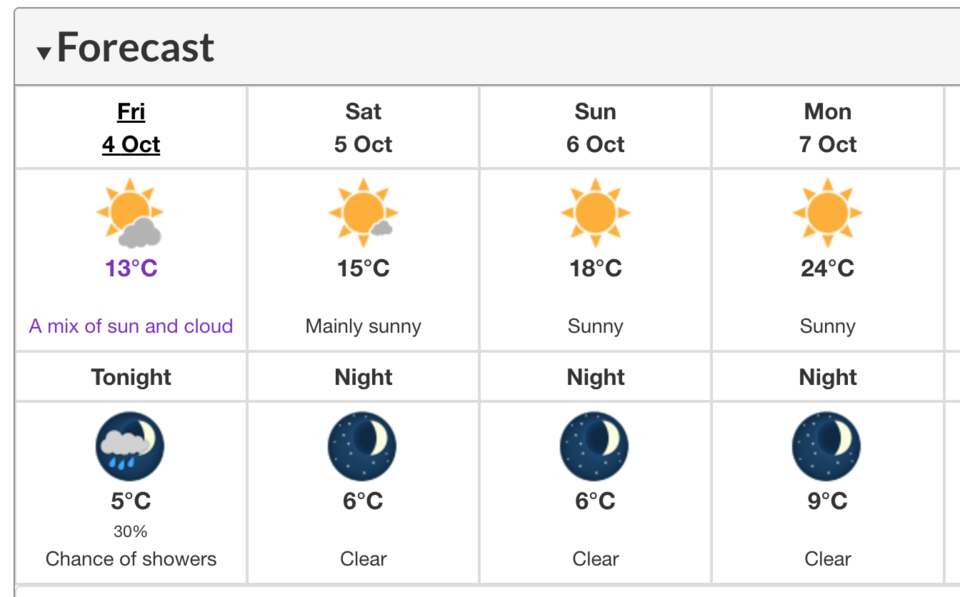960x597 pixels.
Task: Click the 30% precipitation chance text
Action: pyautogui.click(x=130, y=531)
